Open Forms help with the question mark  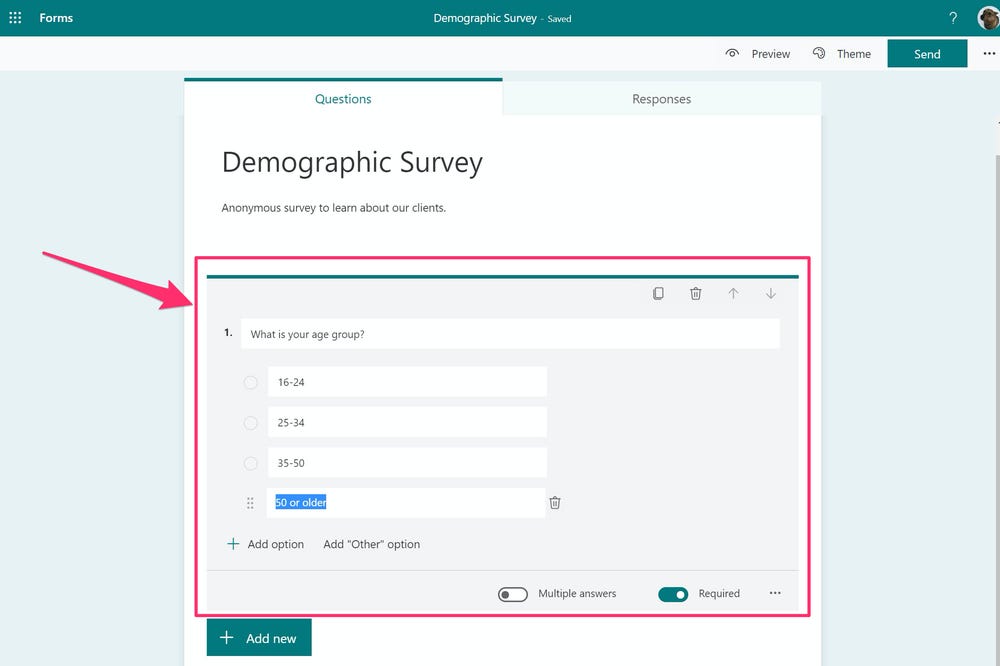tap(952, 17)
